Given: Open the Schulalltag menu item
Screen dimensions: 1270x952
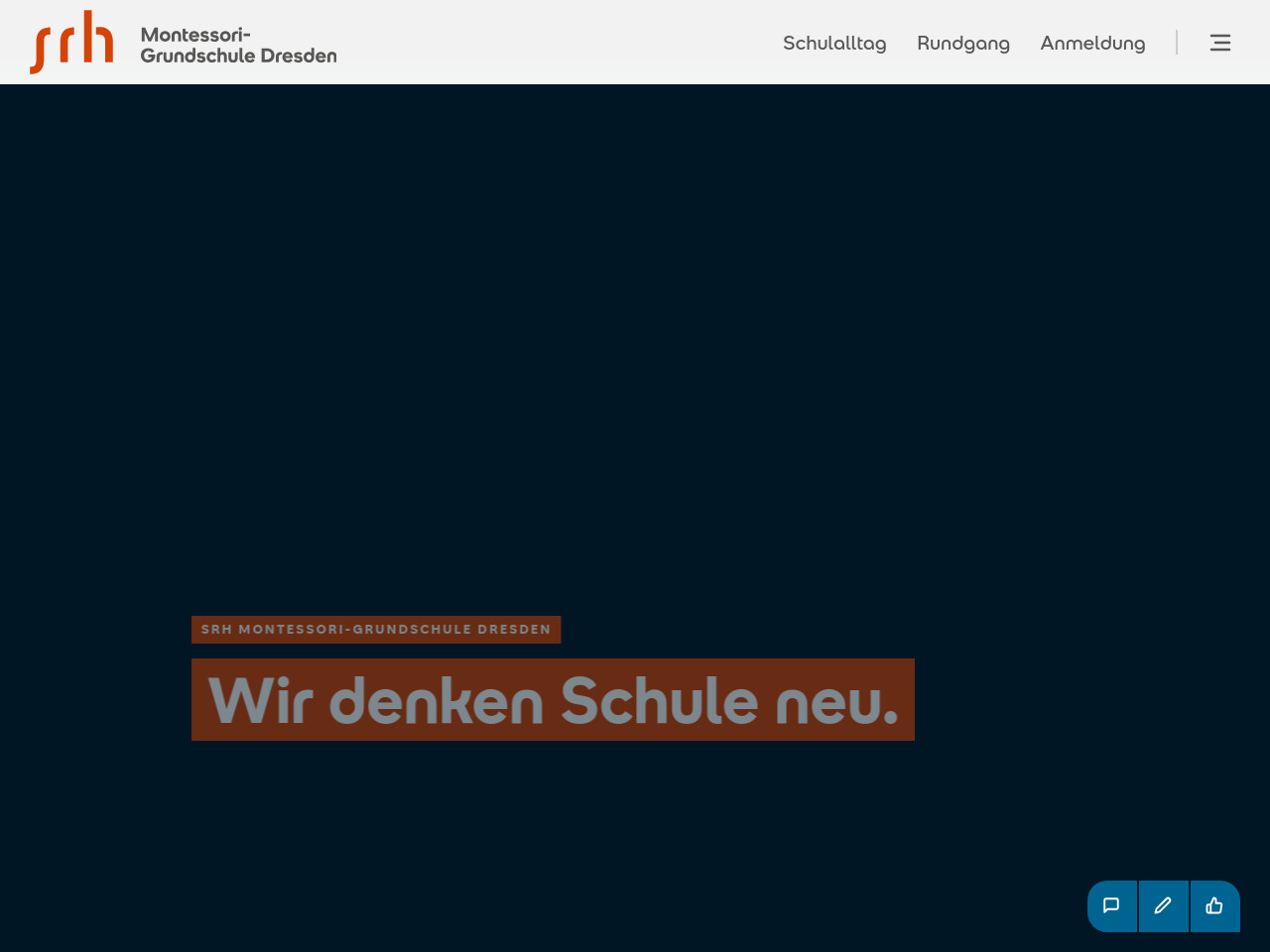Looking at the screenshot, I should (x=833, y=43).
